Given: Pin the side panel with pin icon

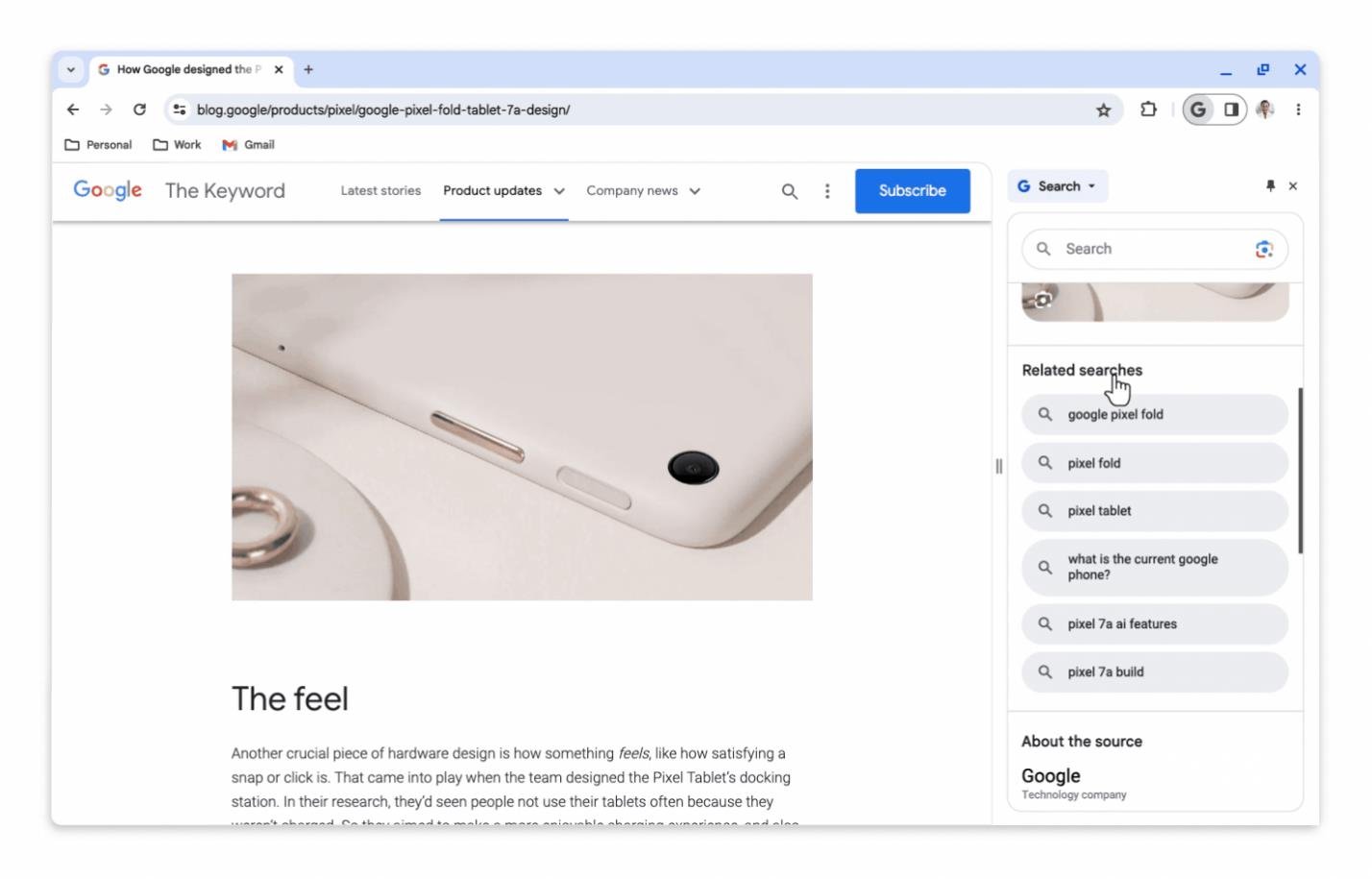Looking at the screenshot, I should [x=1270, y=186].
